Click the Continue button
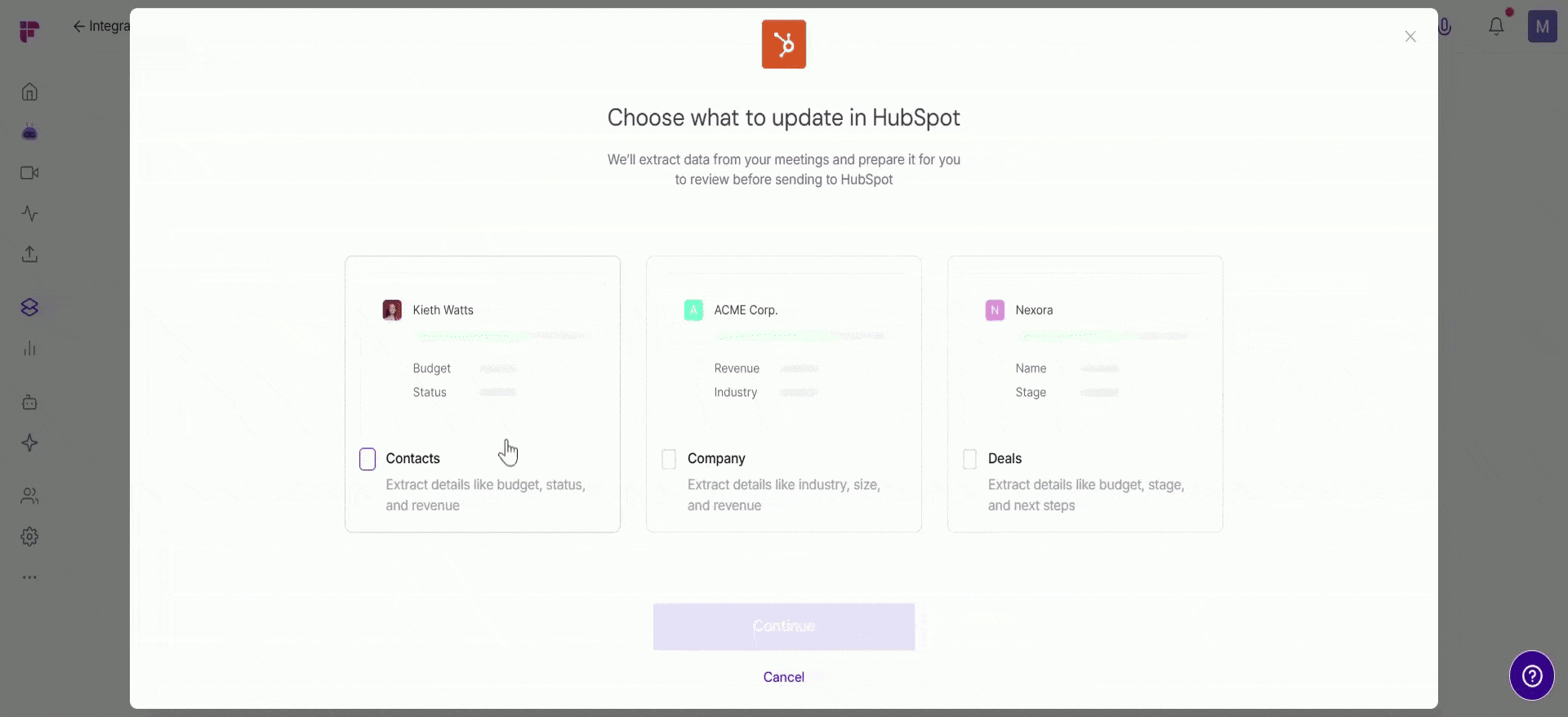The height and width of the screenshot is (717, 1568). [784, 626]
